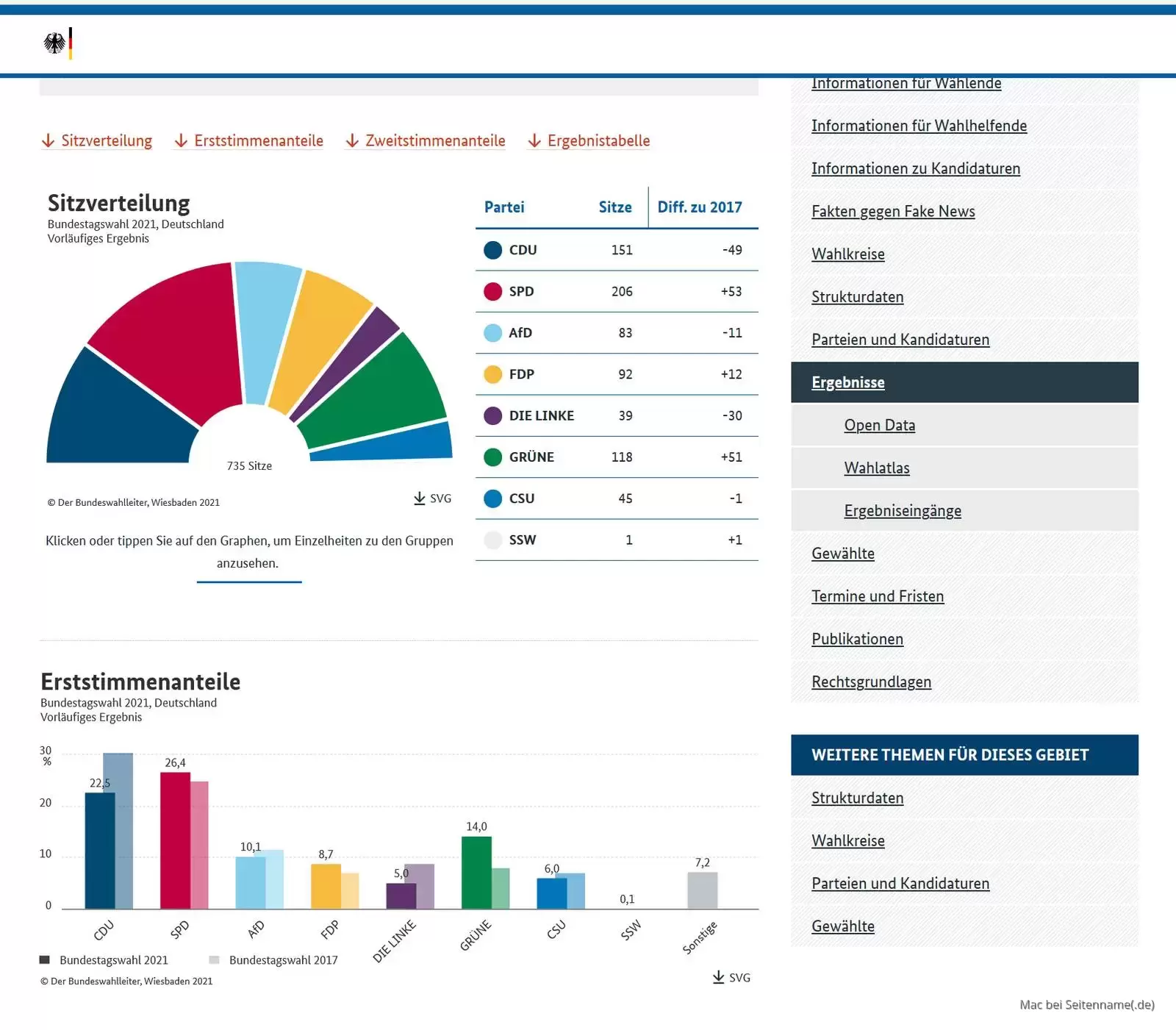Open Ergebniseingänge in the sidebar
Viewport: 1176px width, 1030px height.
click(x=902, y=510)
